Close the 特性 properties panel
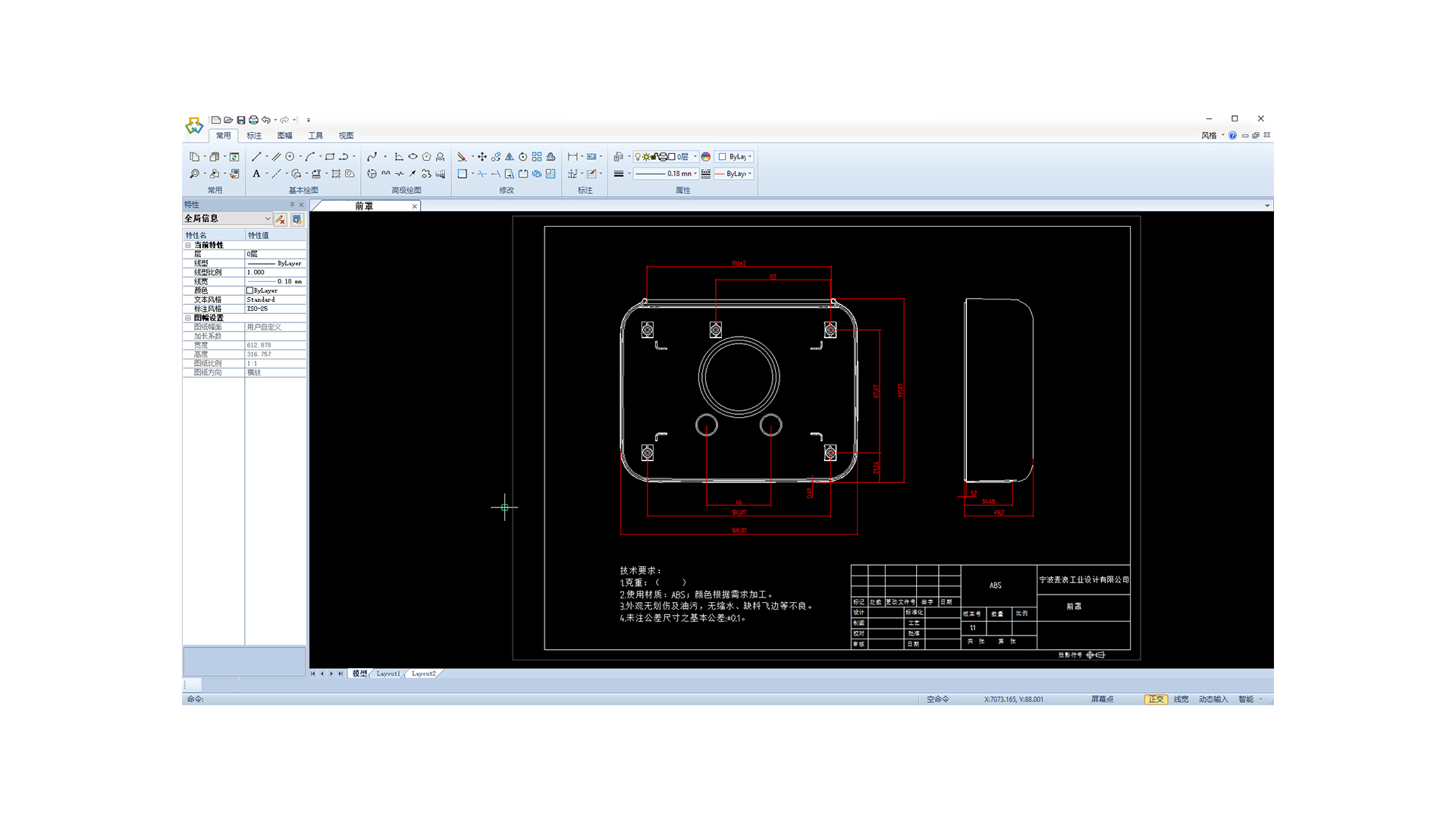 point(302,205)
